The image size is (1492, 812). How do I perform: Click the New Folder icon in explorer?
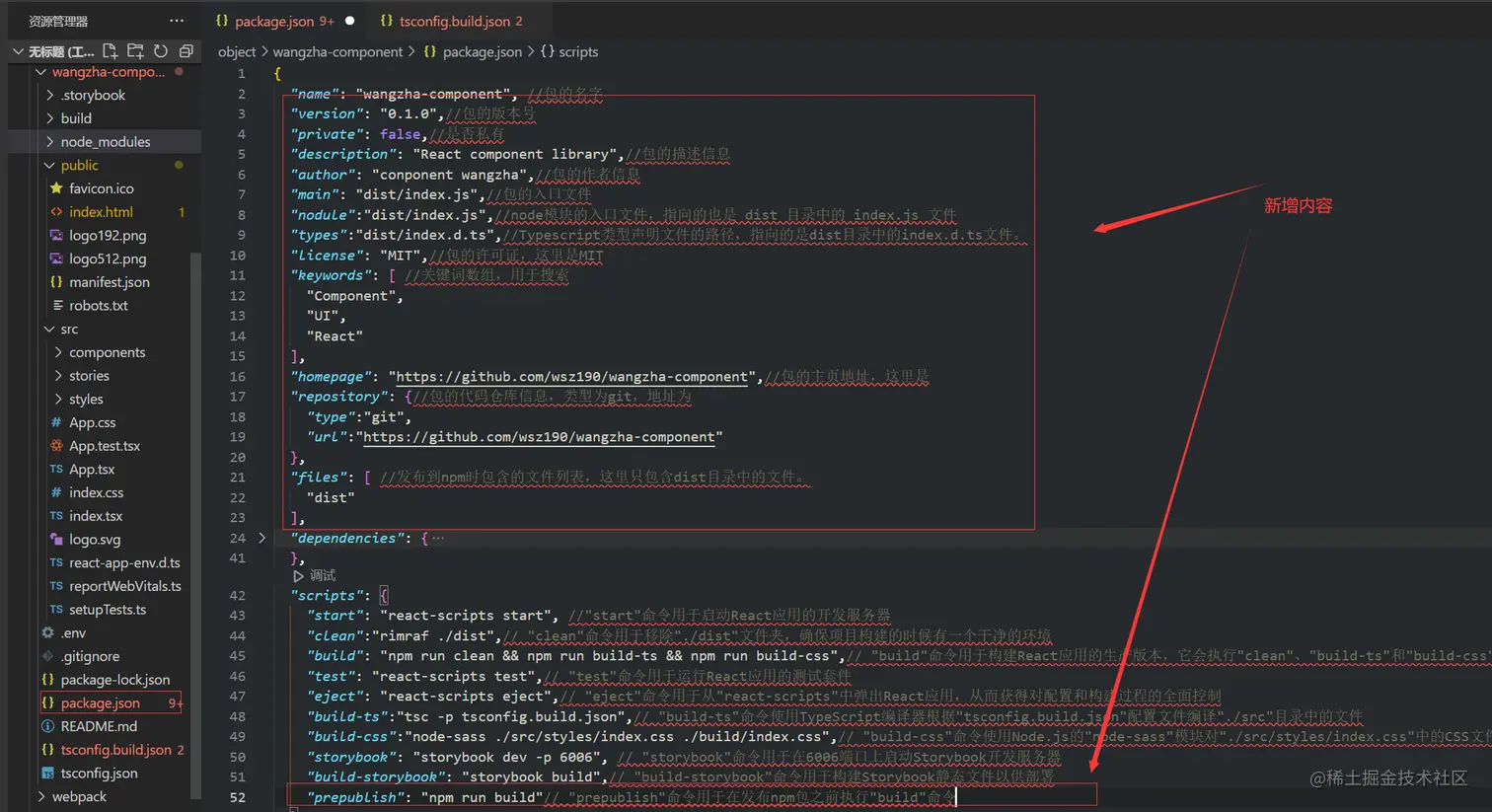[x=135, y=50]
